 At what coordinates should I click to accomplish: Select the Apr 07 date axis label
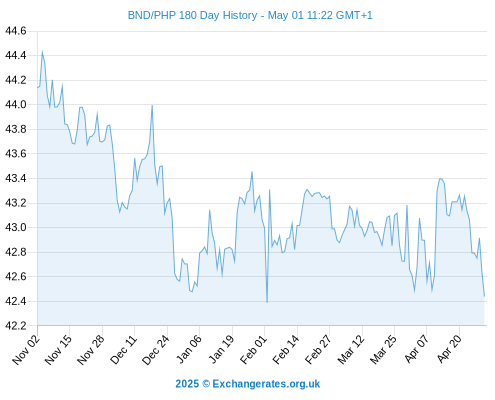pyautogui.click(x=416, y=349)
